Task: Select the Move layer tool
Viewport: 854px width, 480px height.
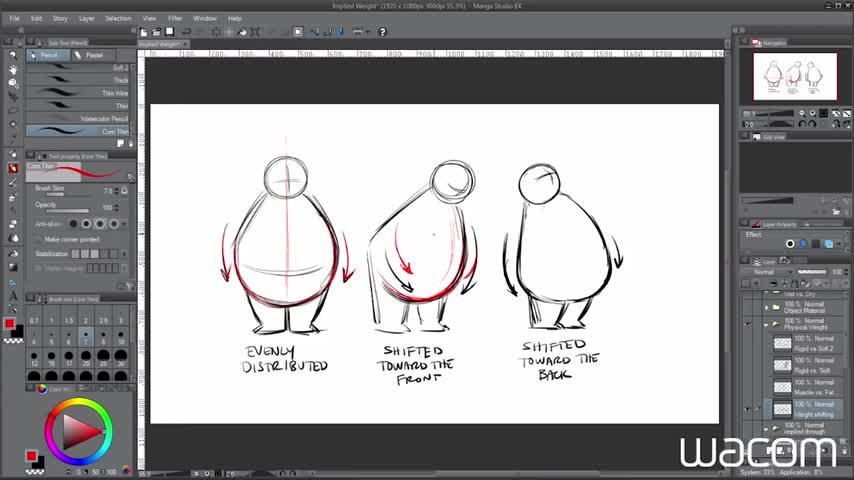Action: pos(13,97)
